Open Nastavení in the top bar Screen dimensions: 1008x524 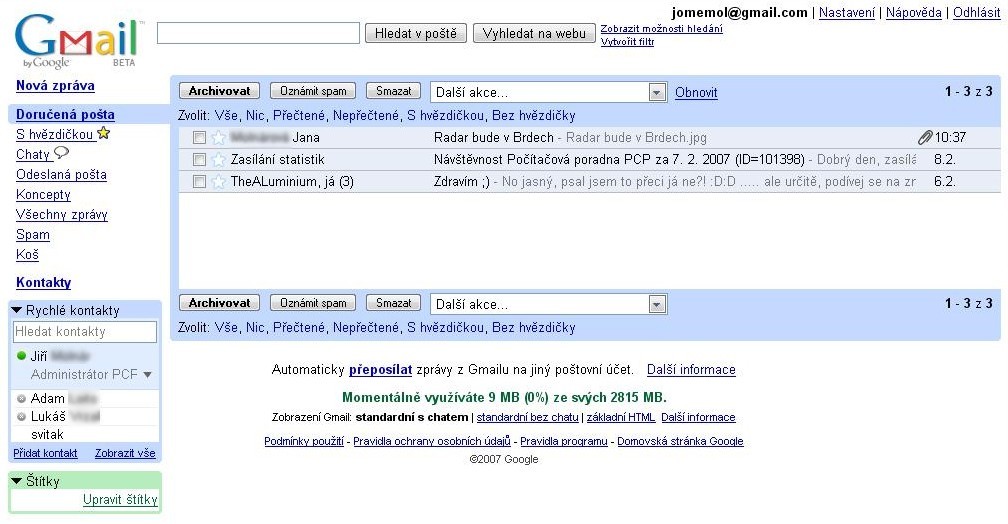point(847,12)
